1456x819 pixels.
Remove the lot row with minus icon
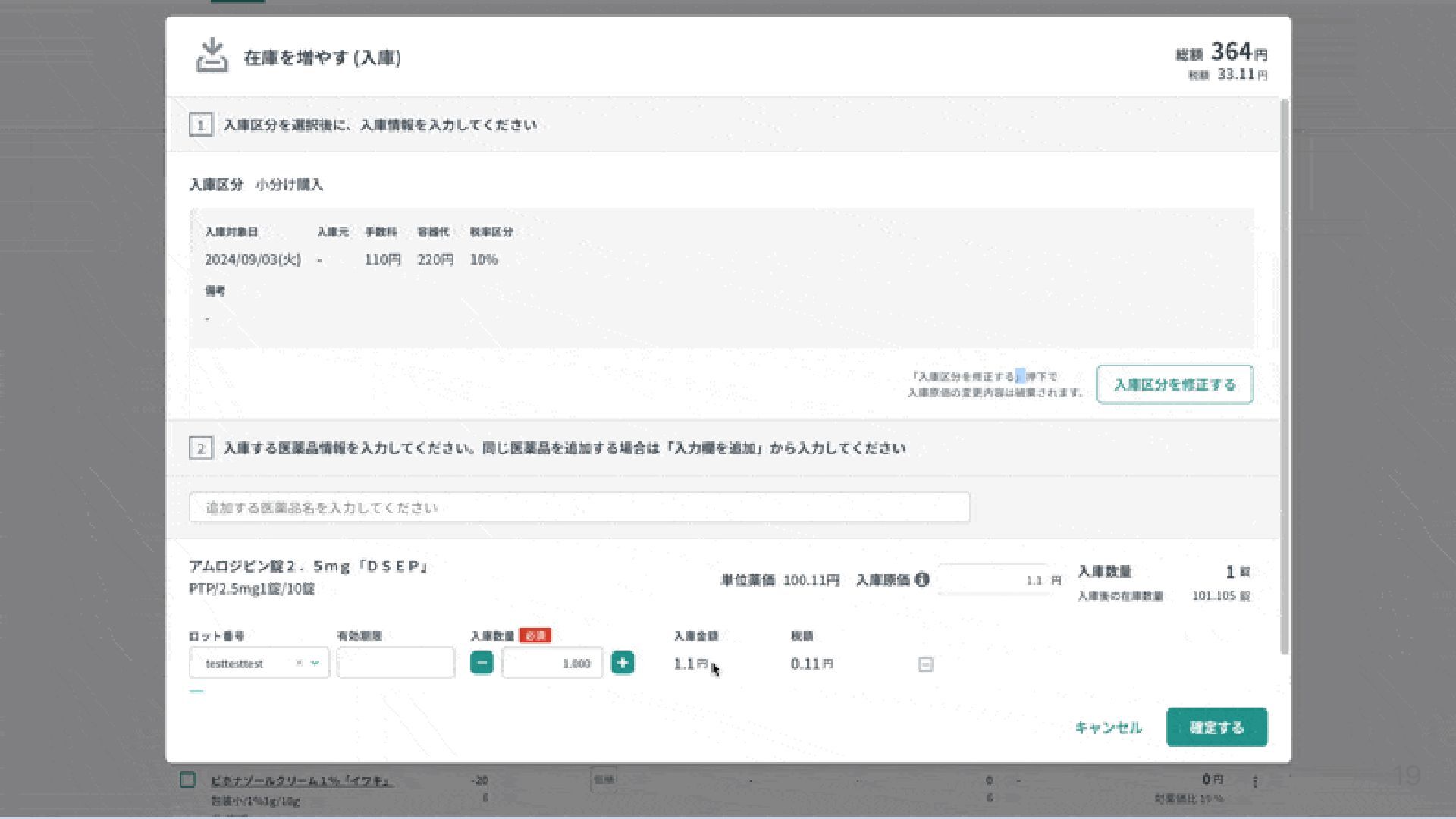(925, 664)
